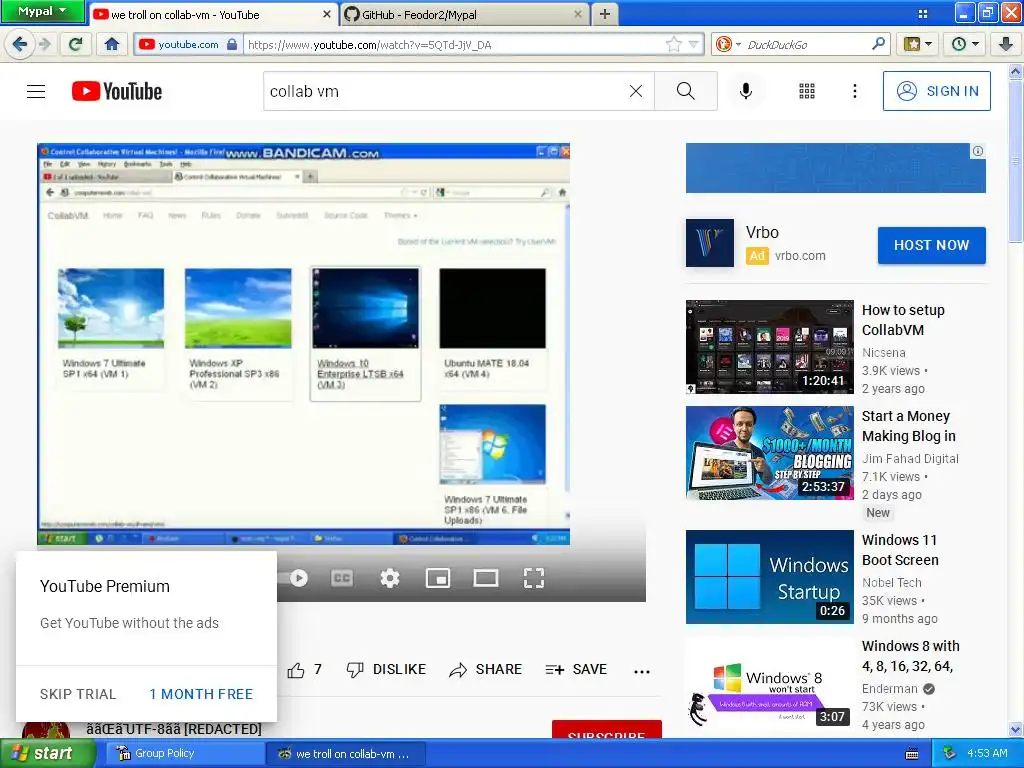Click the HOST NOW ad button
The image size is (1024, 768).
(x=931, y=246)
